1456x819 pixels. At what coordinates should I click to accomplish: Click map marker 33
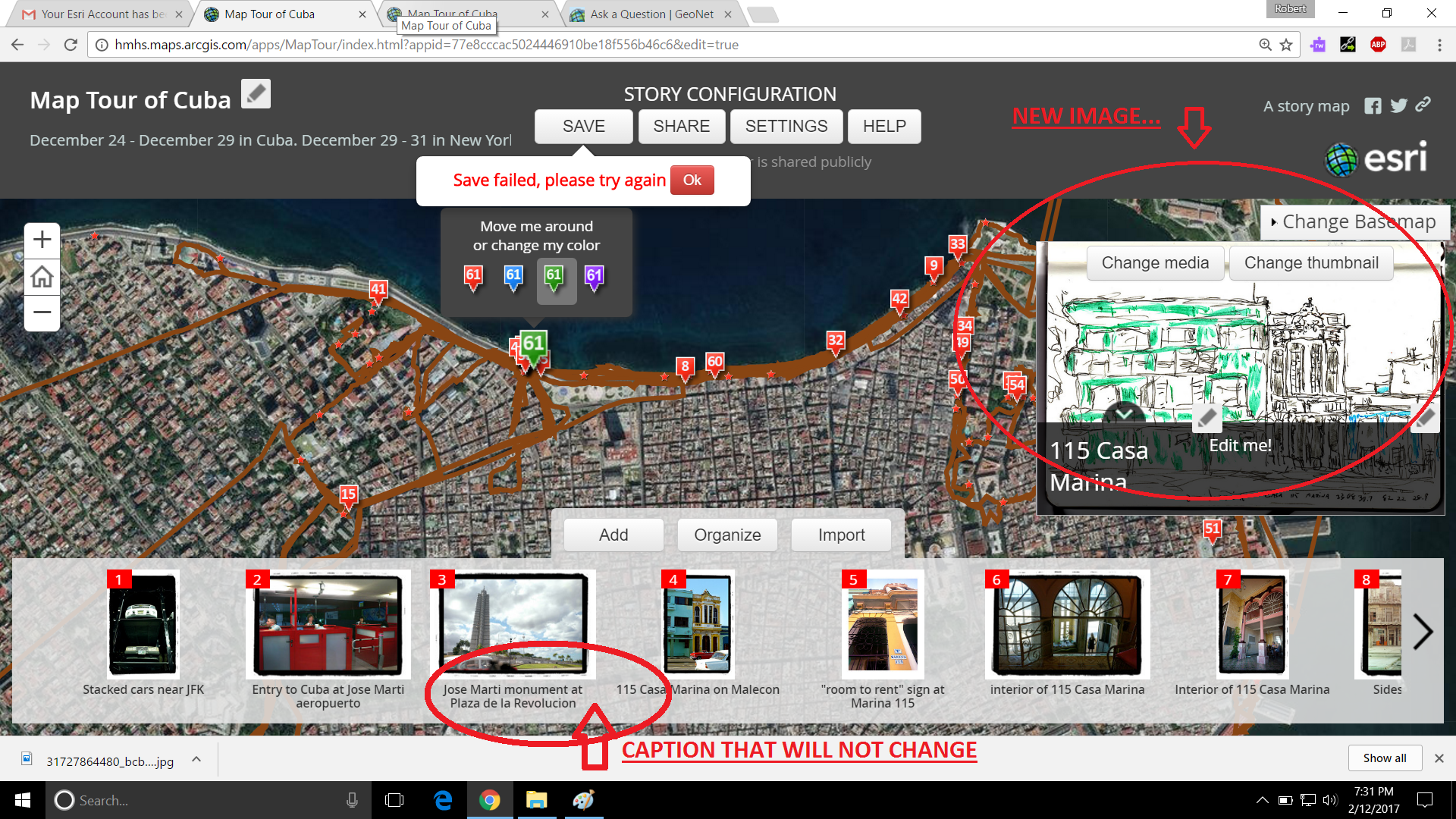(958, 247)
